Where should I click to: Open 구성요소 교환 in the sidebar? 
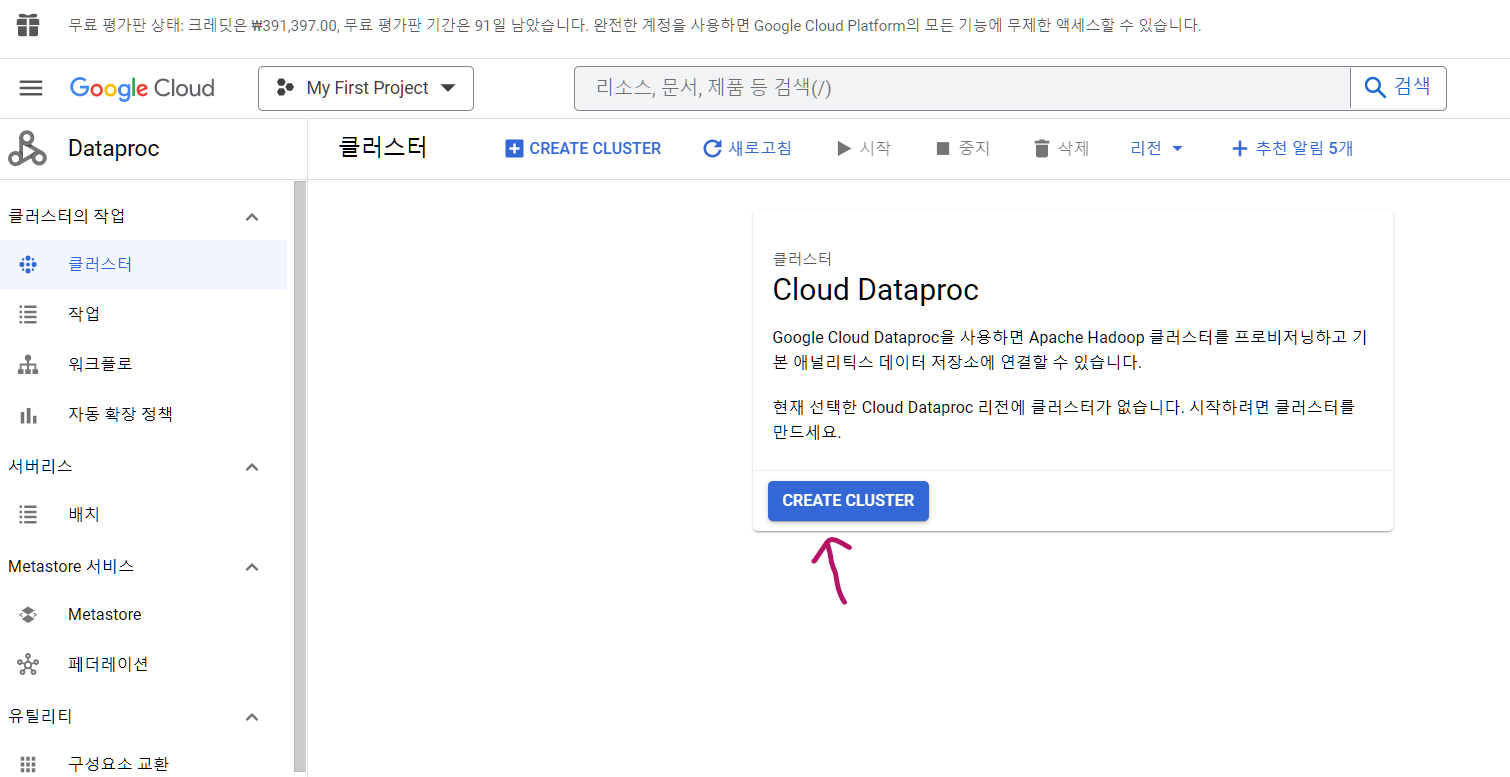(x=144, y=764)
